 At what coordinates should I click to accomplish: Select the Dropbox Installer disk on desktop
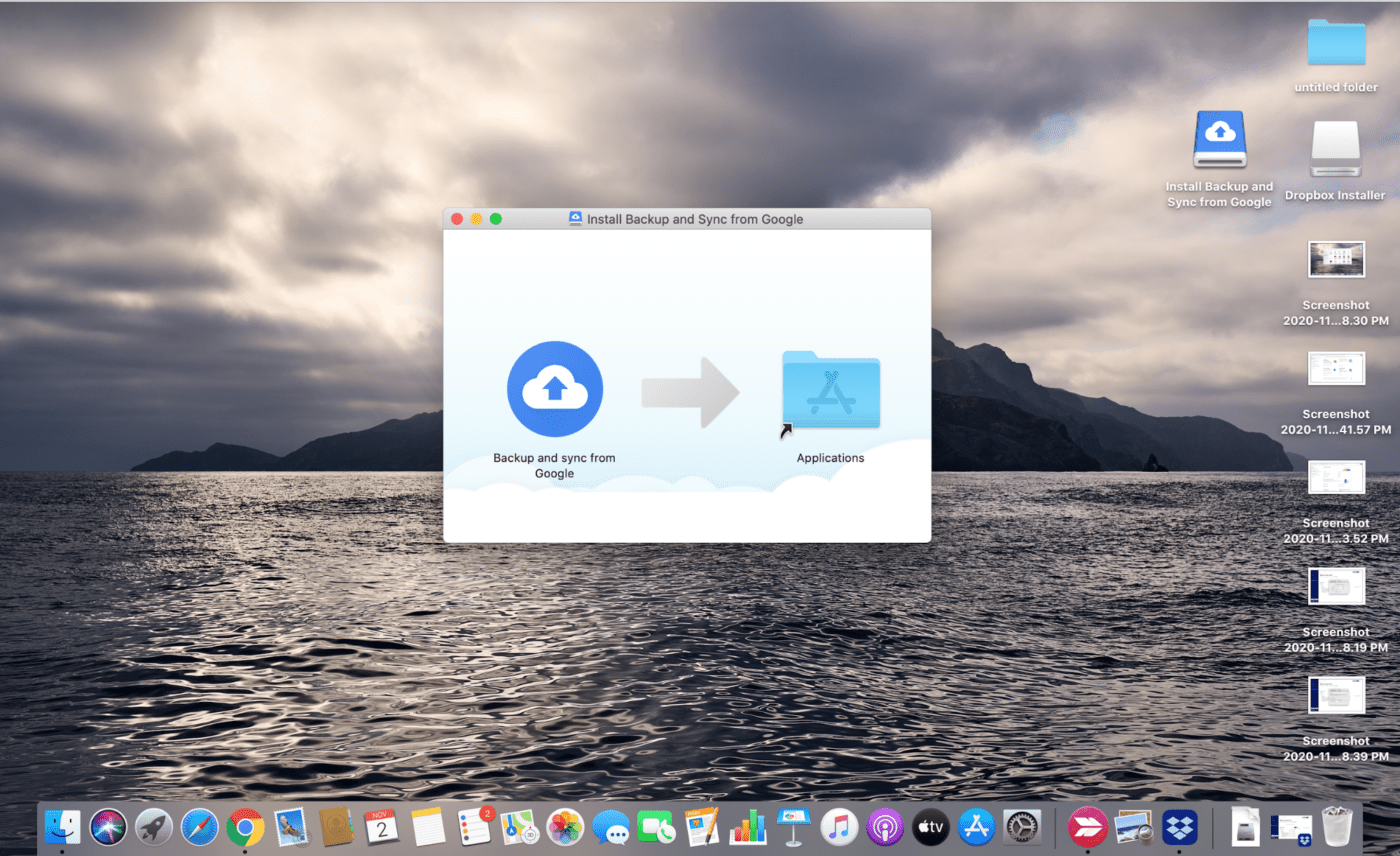click(1335, 150)
